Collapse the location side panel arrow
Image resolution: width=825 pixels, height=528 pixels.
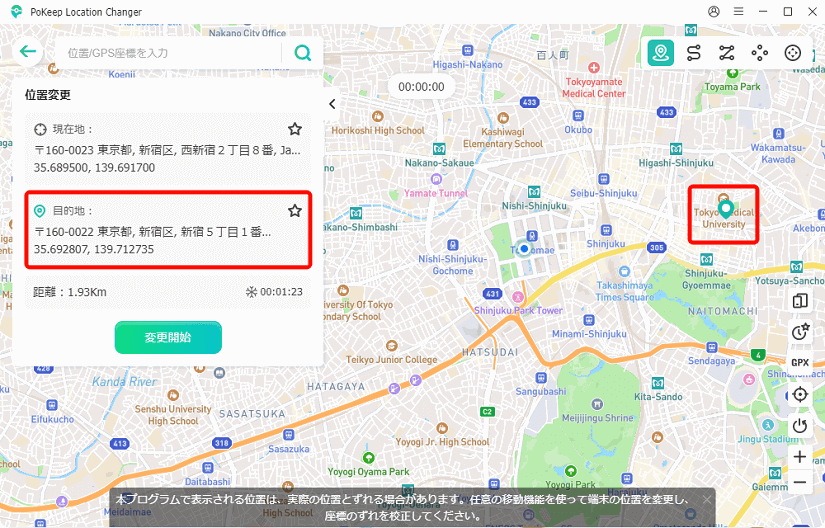(332, 104)
